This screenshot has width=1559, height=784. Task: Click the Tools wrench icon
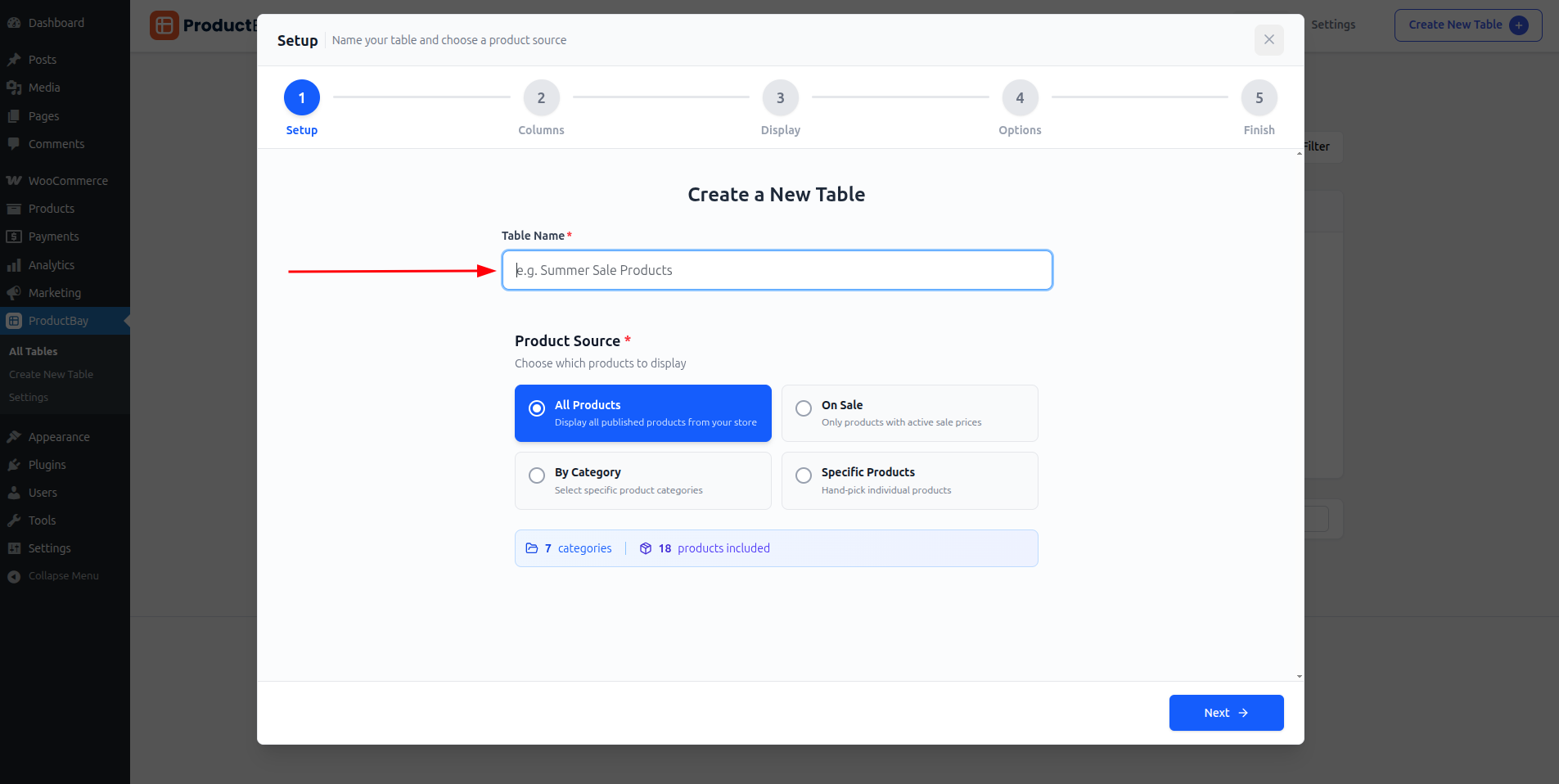point(14,520)
